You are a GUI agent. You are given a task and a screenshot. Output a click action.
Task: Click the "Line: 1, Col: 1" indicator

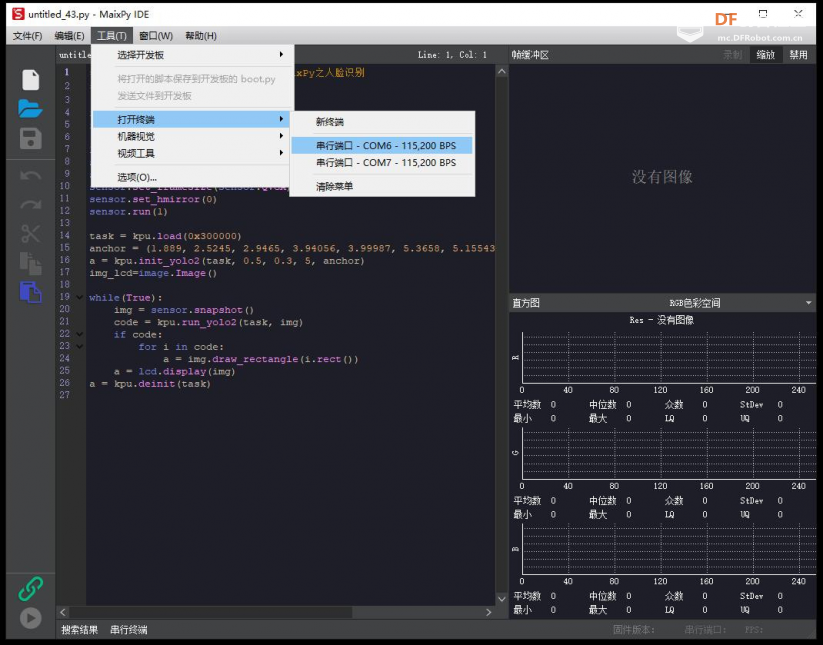click(452, 55)
